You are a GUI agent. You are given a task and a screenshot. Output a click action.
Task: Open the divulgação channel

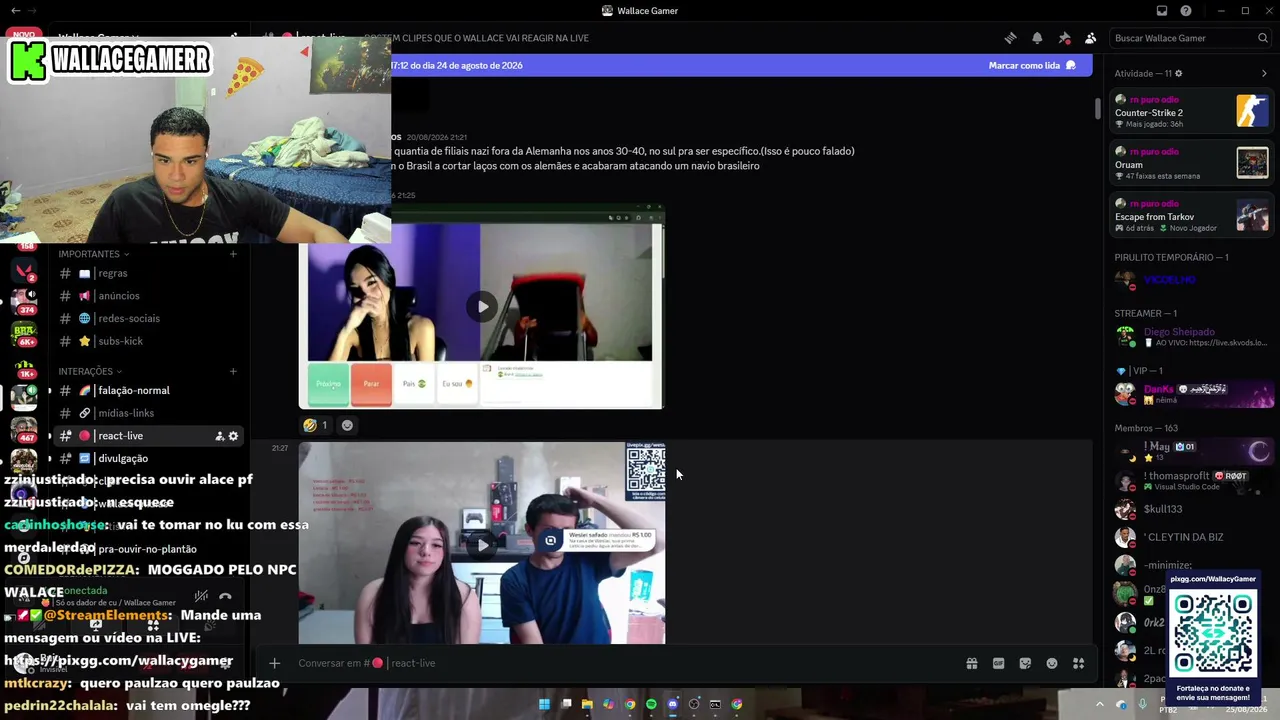tap(148, 458)
